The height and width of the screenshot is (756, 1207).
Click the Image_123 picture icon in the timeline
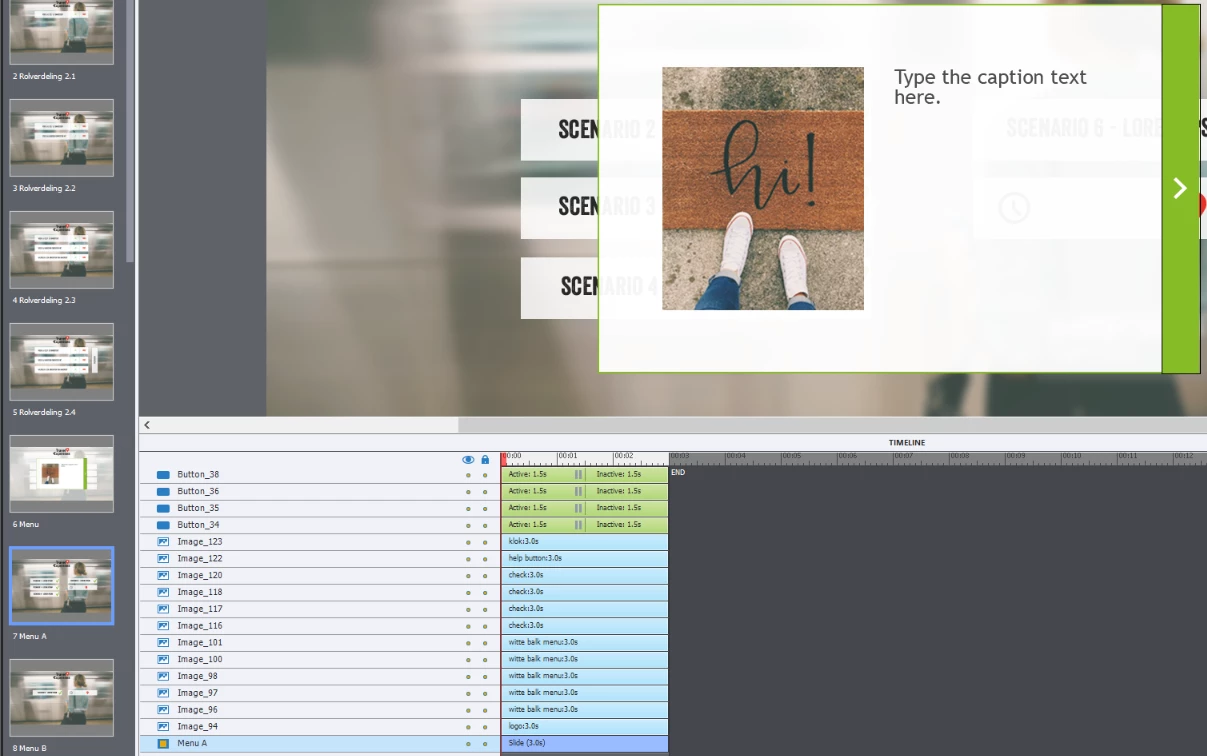tap(163, 542)
